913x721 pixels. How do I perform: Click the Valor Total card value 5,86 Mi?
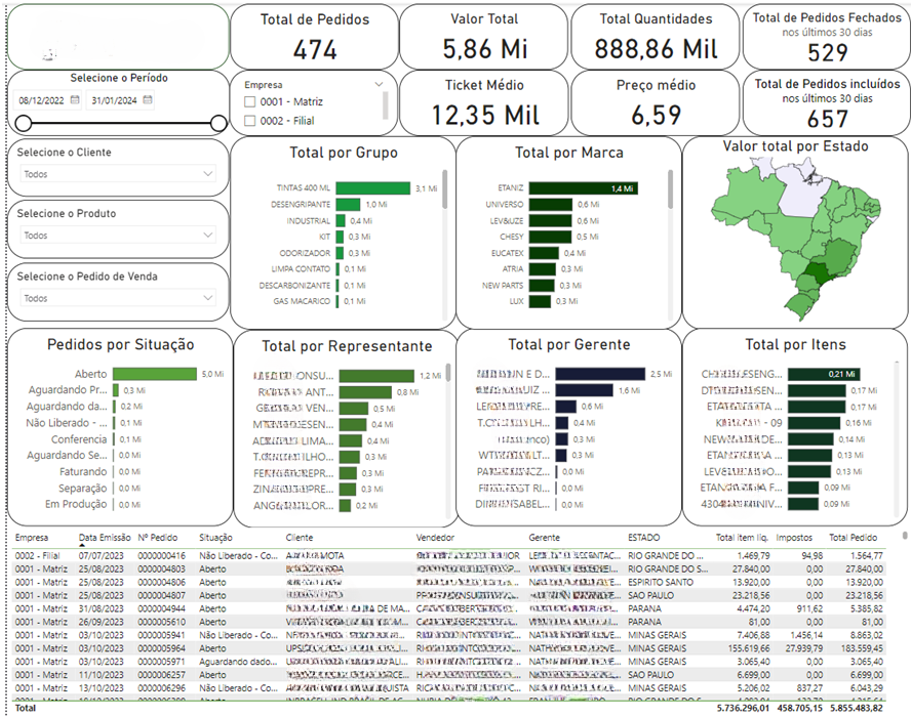[485, 50]
